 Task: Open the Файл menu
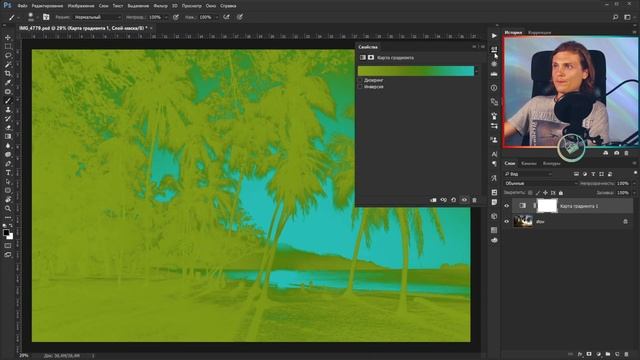click(22, 6)
